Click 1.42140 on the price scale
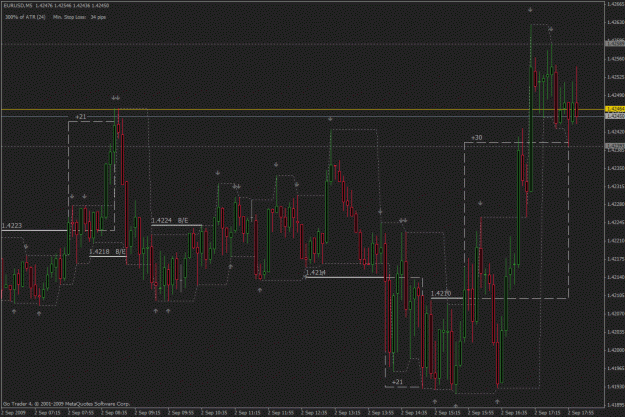This screenshot has height=417, width=625. click(x=616, y=277)
